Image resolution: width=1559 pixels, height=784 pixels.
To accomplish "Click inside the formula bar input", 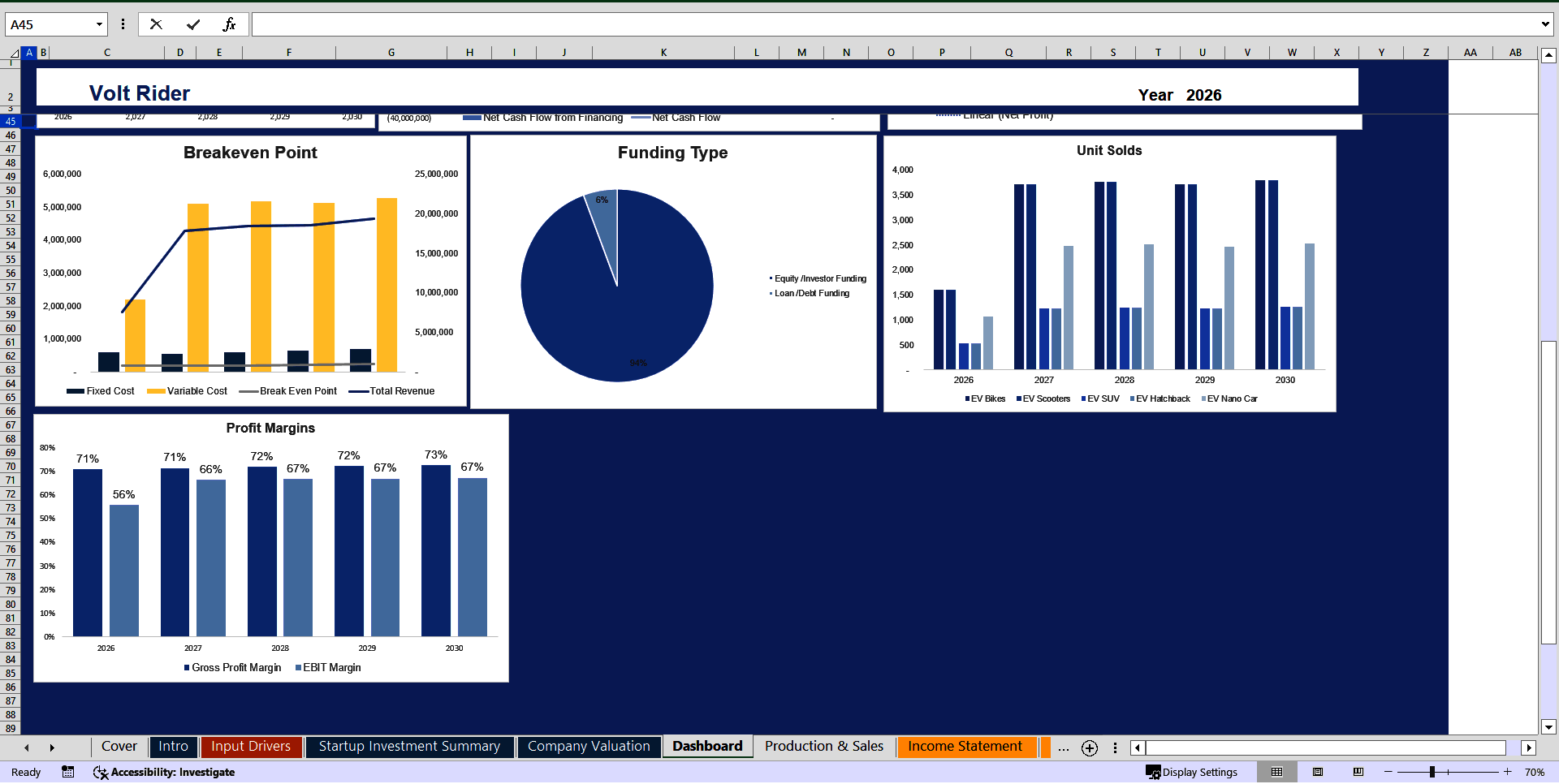I will (893, 24).
